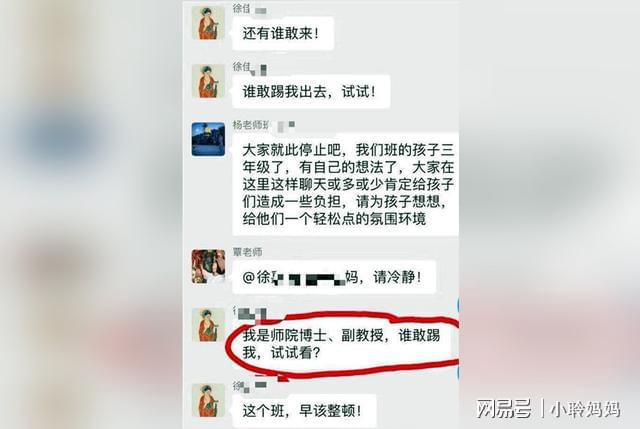Select message bubble 这个班，早该整顿！
The height and width of the screenshot is (429, 640).
pyautogui.click(x=304, y=411)
